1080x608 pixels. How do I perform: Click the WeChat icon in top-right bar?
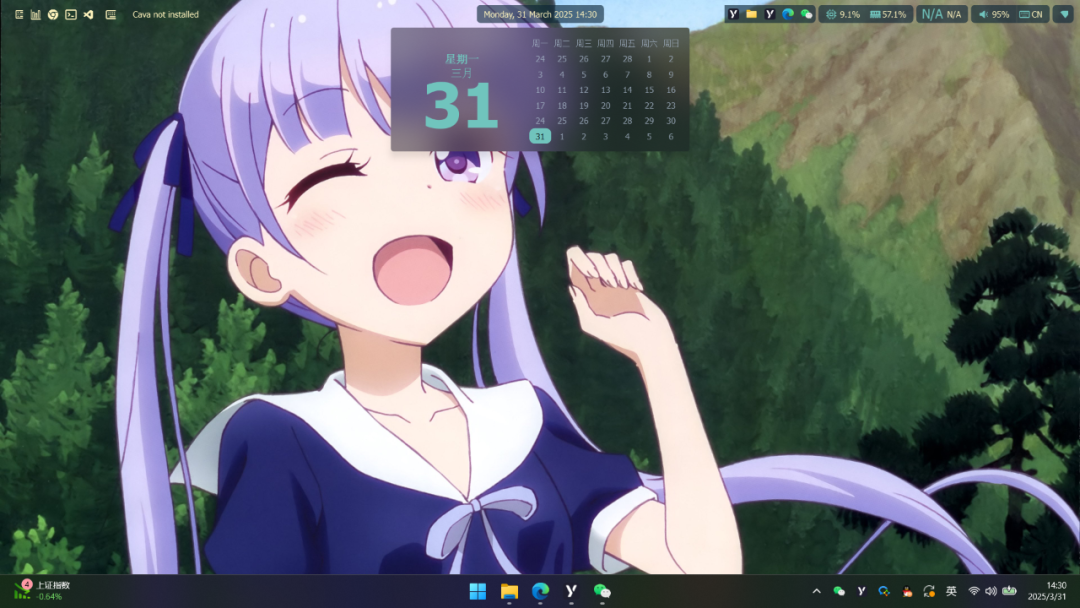pos(806,14)
